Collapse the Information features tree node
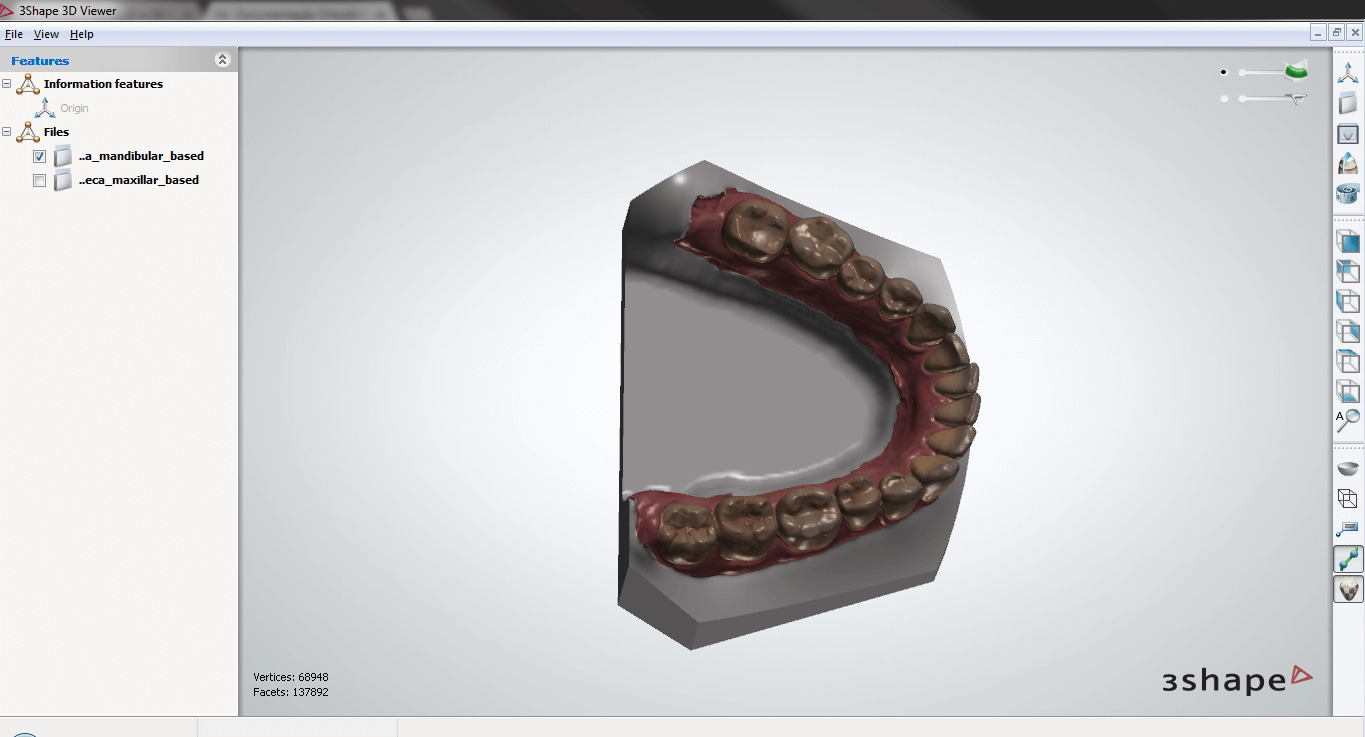1365x737 pixels. click(x=7, y=84)
